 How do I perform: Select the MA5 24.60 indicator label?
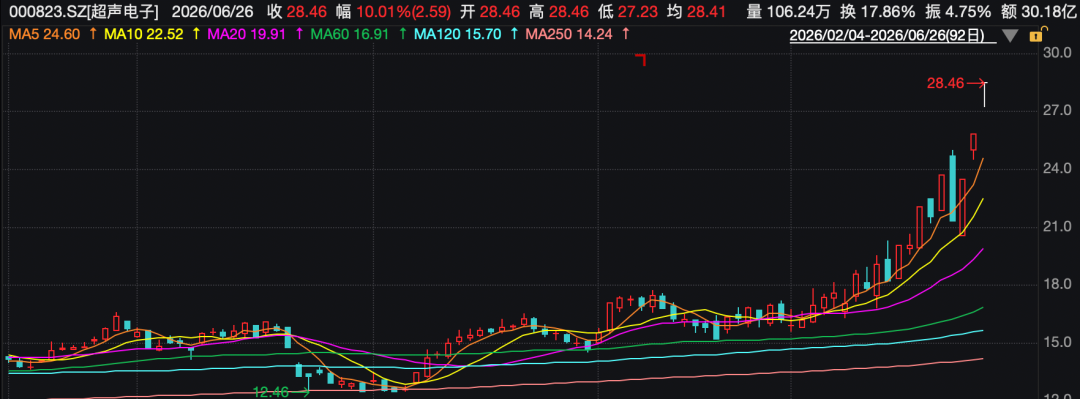(x=45, y=35)
